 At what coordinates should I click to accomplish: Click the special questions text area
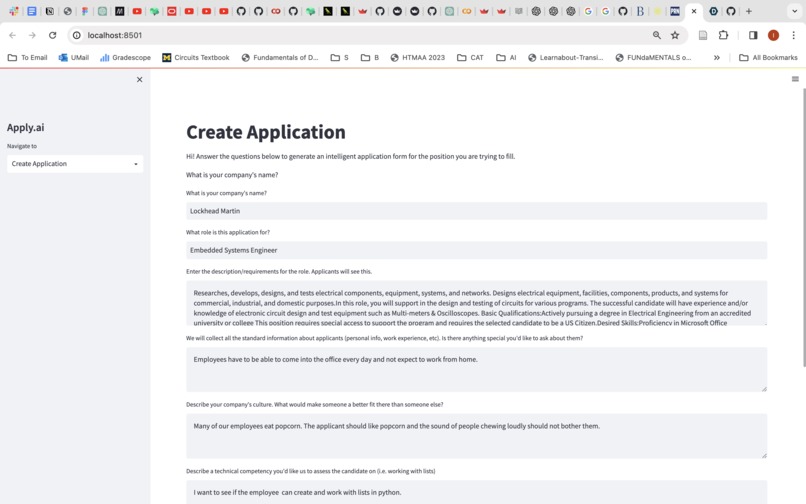coord(477,369)
